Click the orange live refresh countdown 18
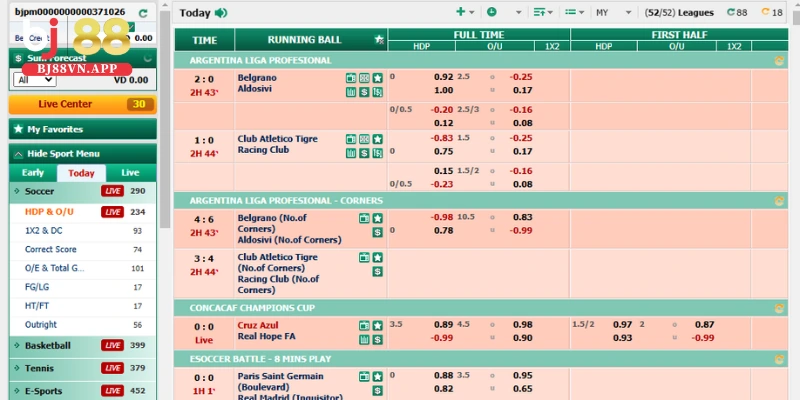The height and width of the screenshot is (400, 800). tap(772, 12)
